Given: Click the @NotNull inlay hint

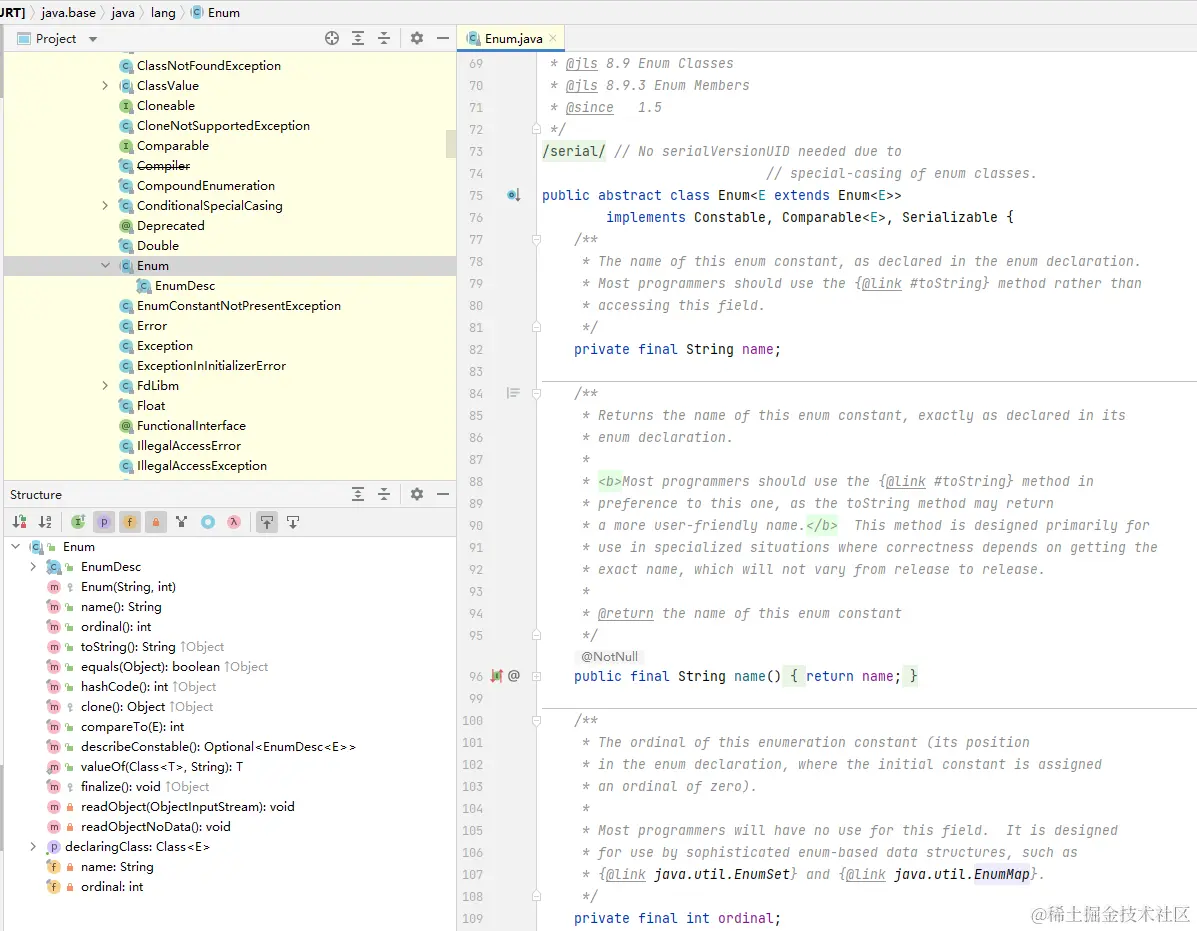Looking at the screenshot, I should point(609,656).
